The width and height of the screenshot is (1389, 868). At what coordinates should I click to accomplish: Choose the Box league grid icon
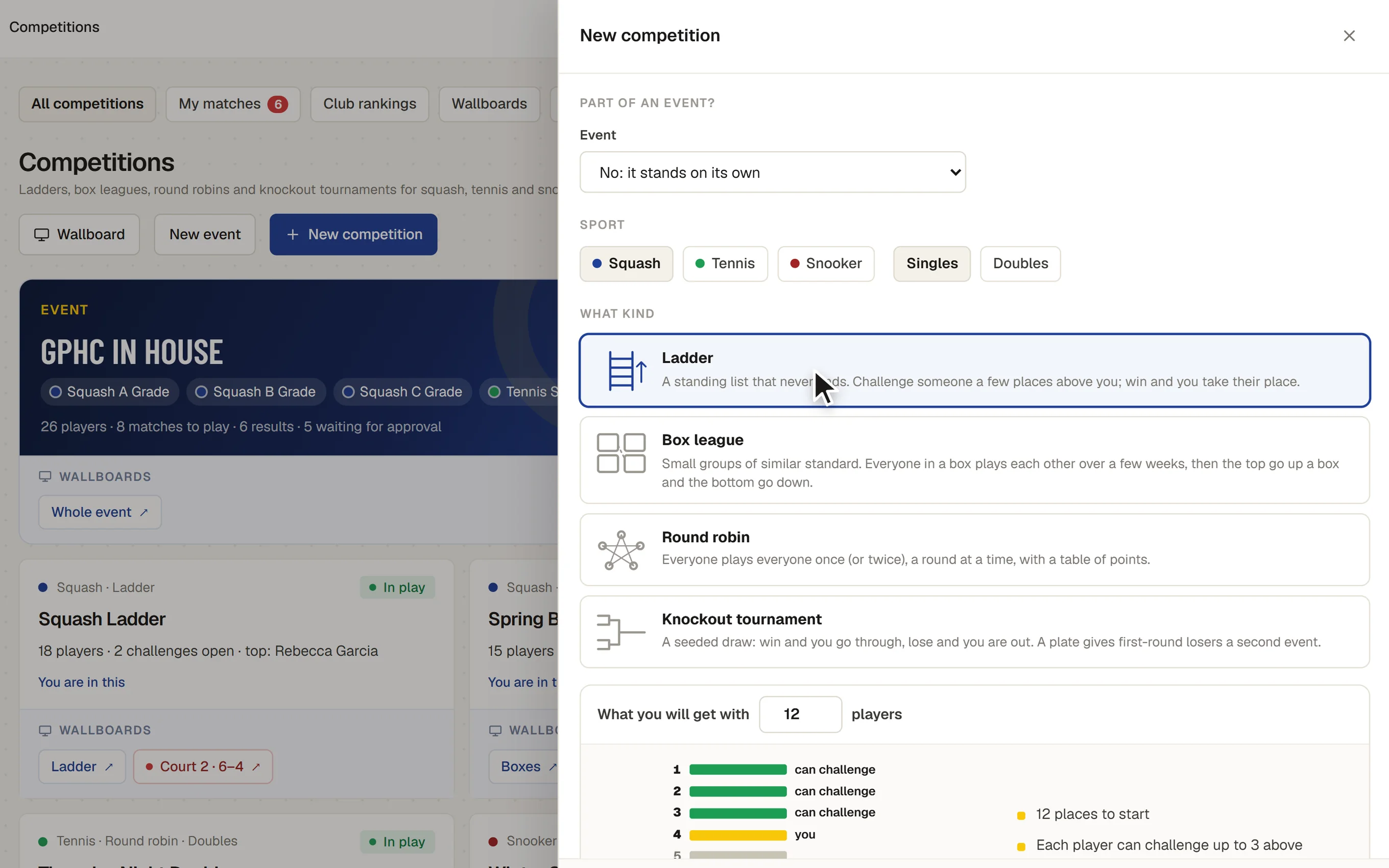click(x=621, y=453)
